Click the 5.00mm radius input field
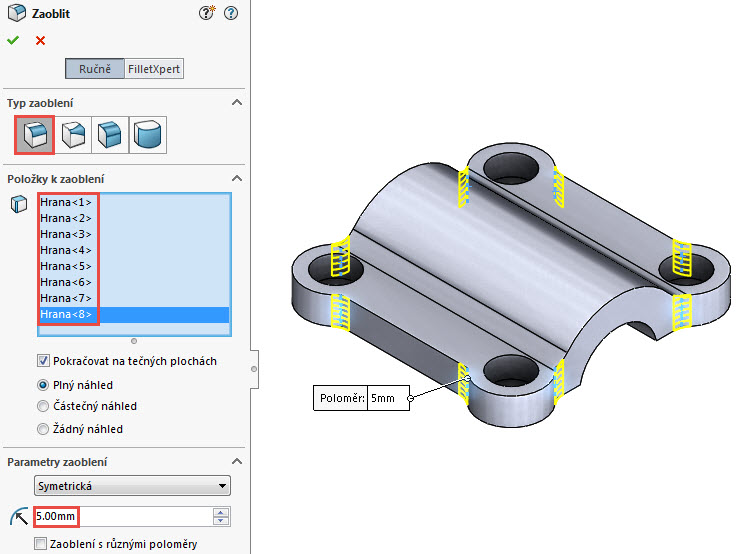Image resolution: width=750 pixels, height=554 pixels. [x=123, y=517]
